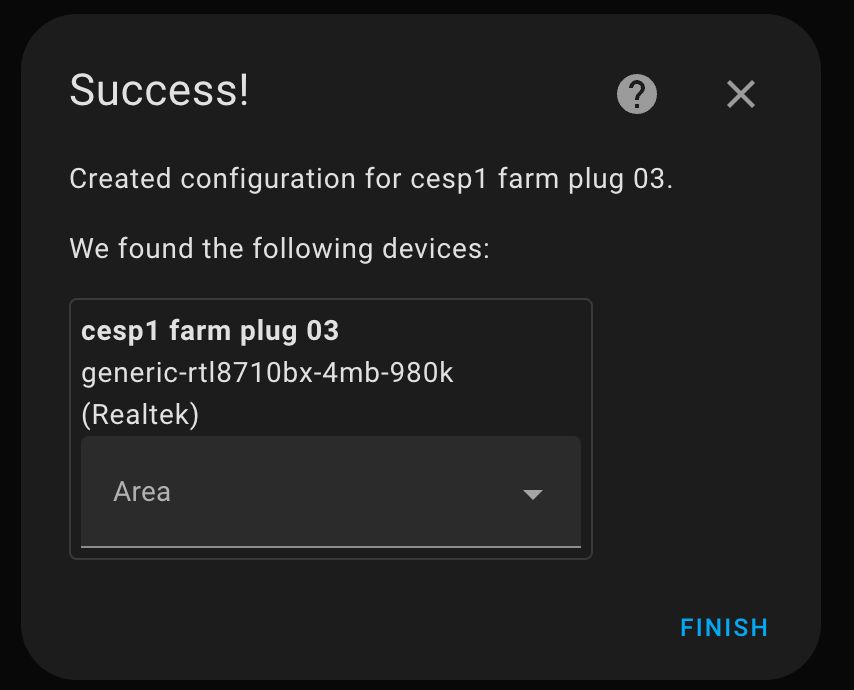Click blank footer space left of FINISH
The width and height of the screenshot is (854, 690).
click(400, 628)
